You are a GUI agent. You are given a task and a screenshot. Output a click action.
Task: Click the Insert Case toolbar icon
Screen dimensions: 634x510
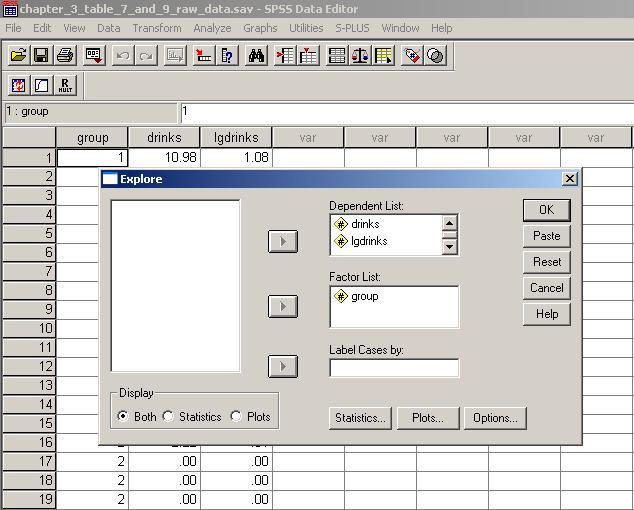(x=285, y=55)
